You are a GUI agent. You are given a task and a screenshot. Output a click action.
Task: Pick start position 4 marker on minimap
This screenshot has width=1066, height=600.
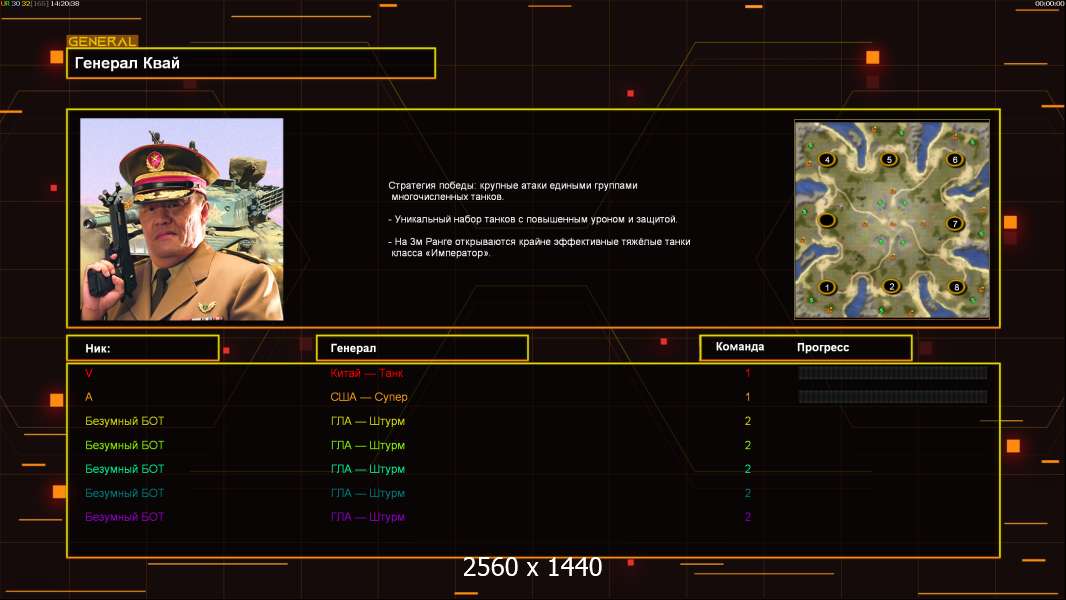827,159
